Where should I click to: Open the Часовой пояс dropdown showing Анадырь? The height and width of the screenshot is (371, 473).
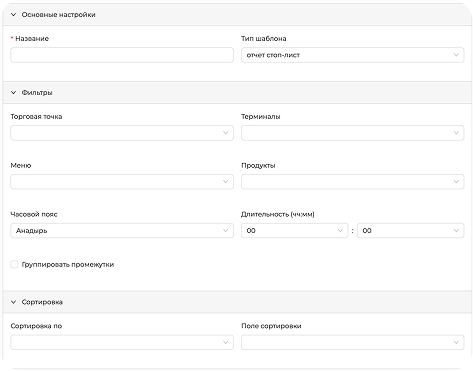(x=122, y=231)
